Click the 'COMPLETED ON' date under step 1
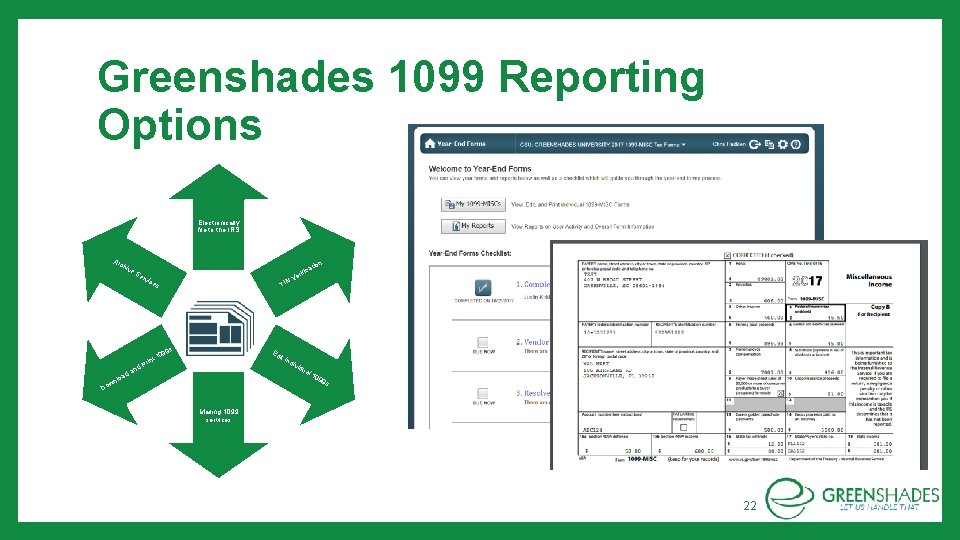 pos(484,301)
